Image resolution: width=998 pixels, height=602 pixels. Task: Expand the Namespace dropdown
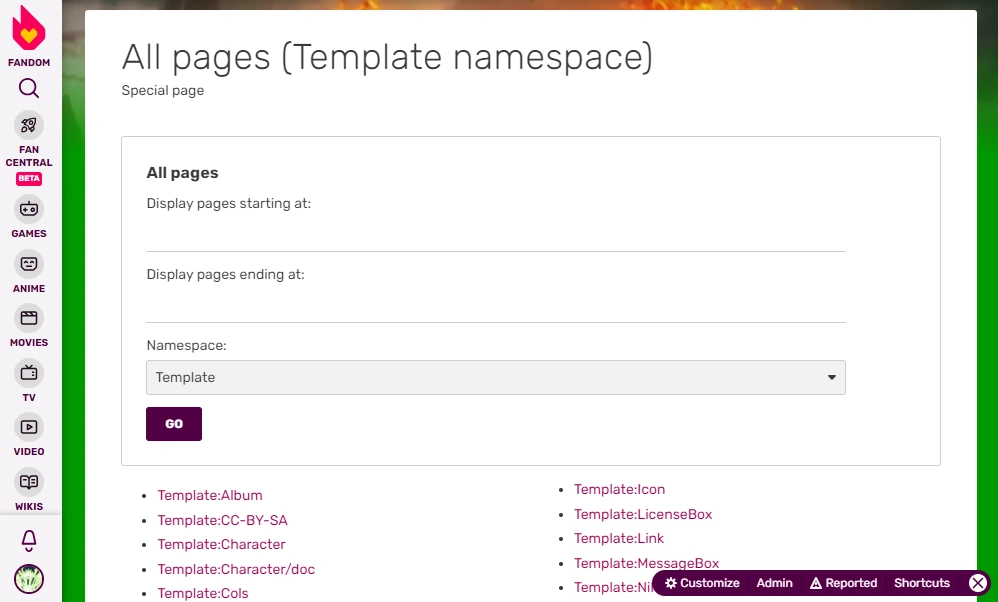[x=495, y=377]
